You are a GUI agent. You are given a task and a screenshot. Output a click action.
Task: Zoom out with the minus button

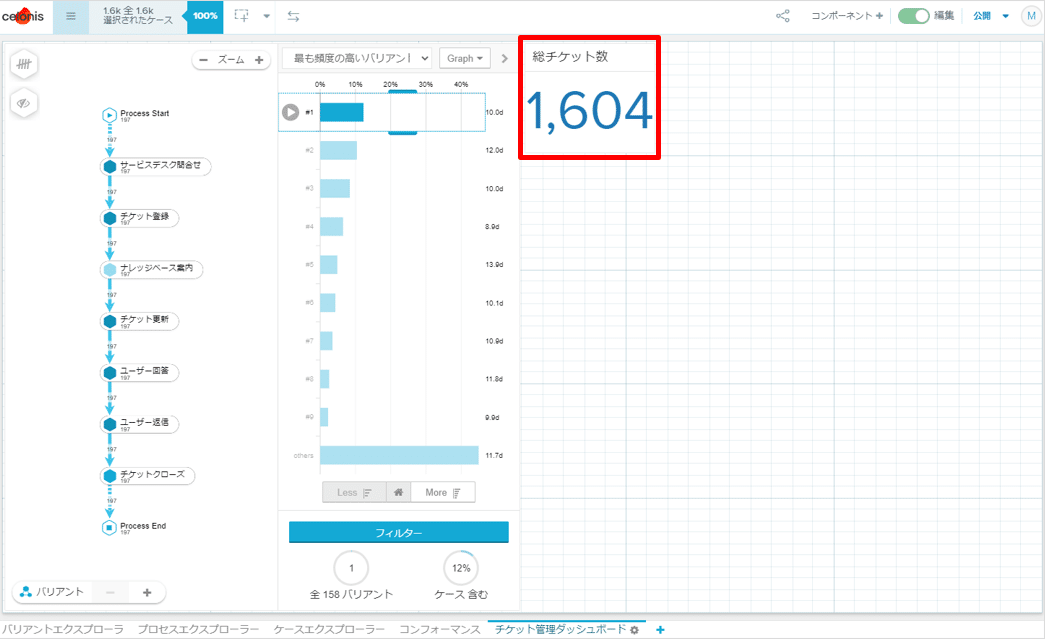tap(203, 60)
